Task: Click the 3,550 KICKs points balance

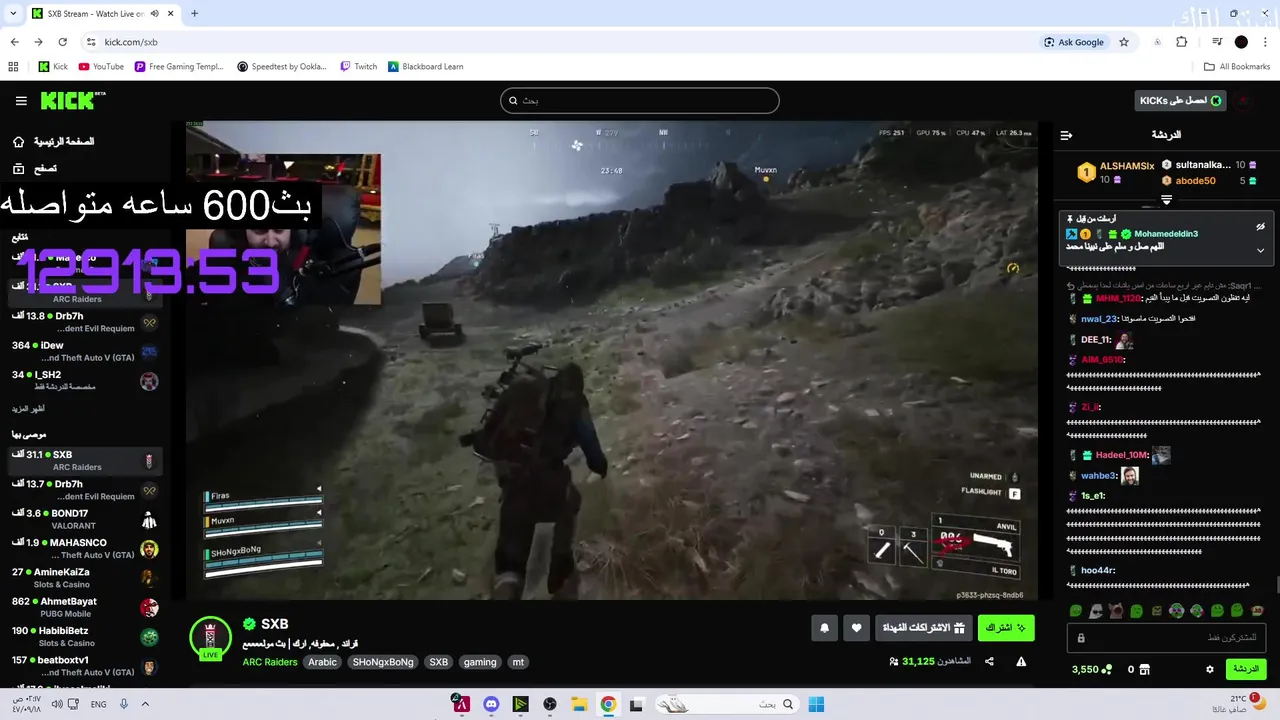Action: tap(1092, 669)
